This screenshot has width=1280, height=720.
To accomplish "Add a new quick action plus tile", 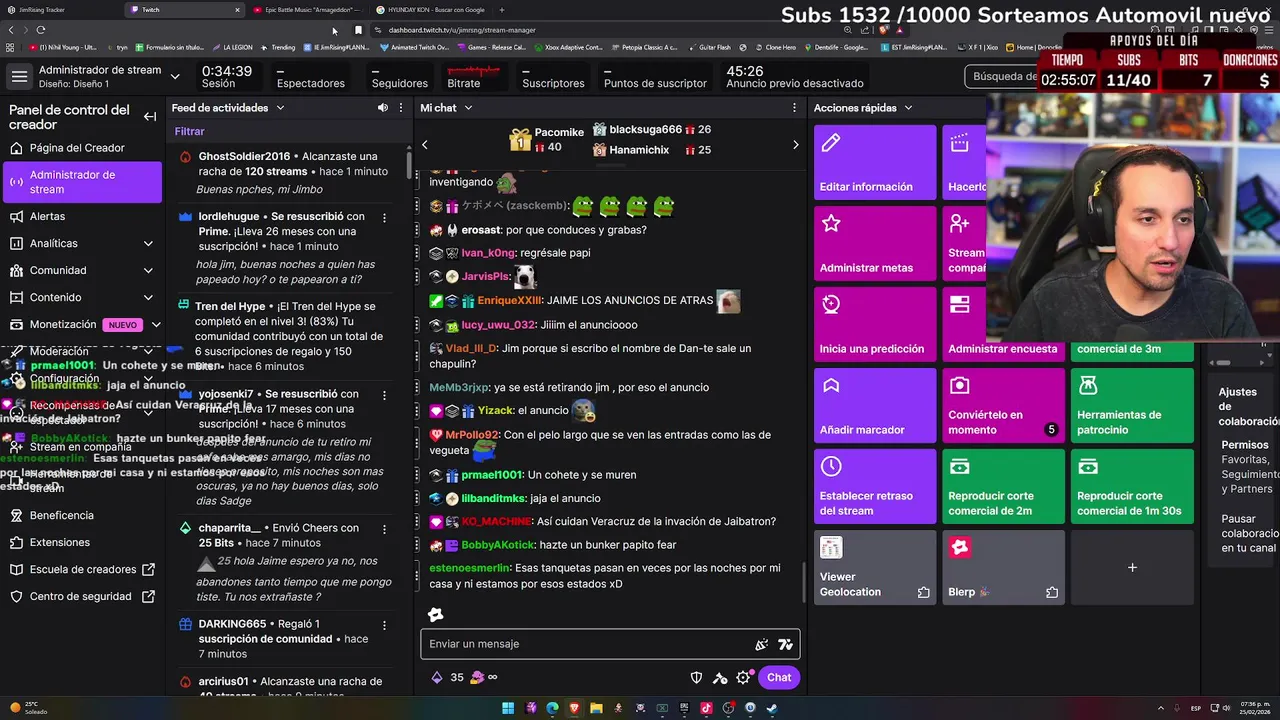I will pos(1132,567).
